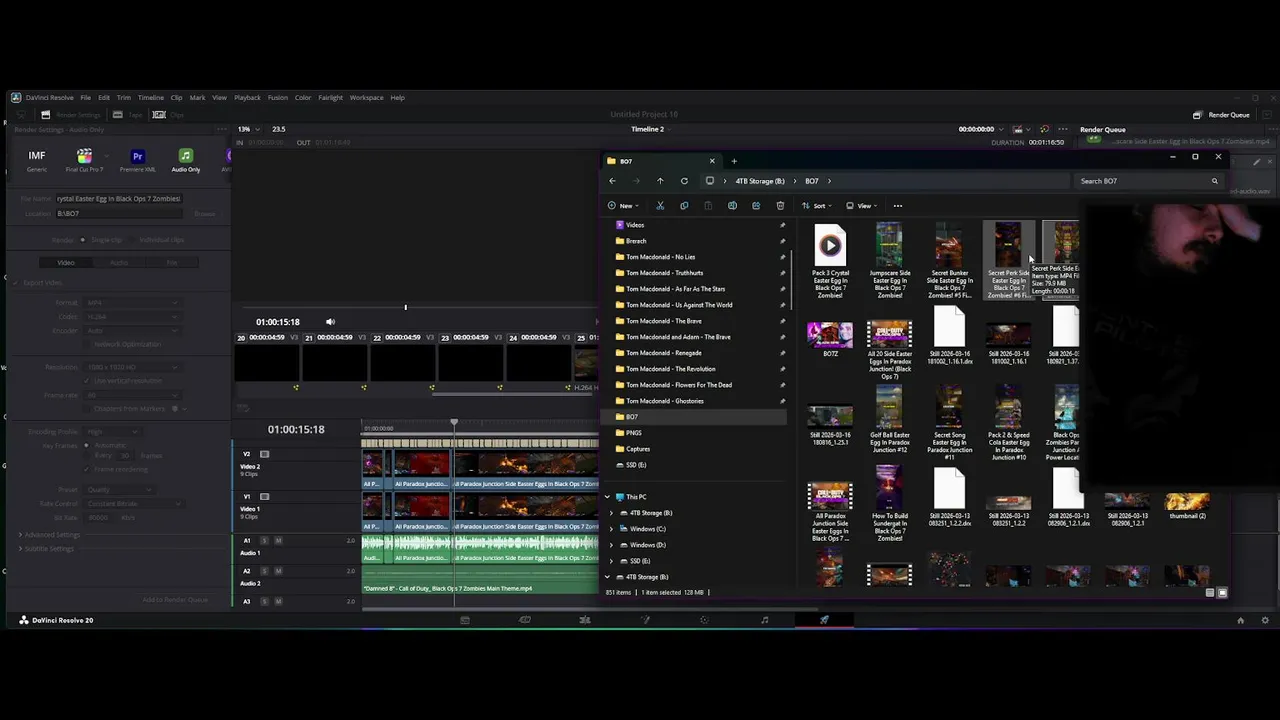Screen dimensions: 1280x720
Task: Click Search BO7 magnifier icon
Action: pos(1215,181)
